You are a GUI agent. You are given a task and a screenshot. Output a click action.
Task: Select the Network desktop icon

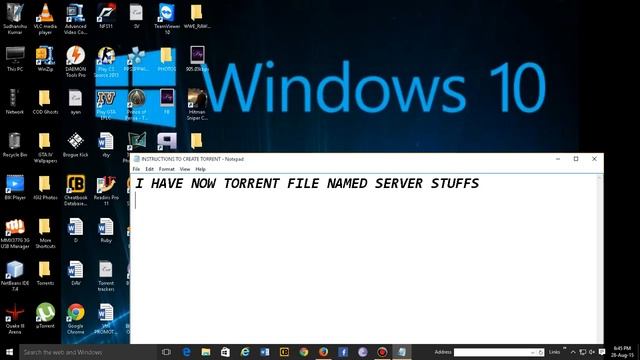coord(15,102)
